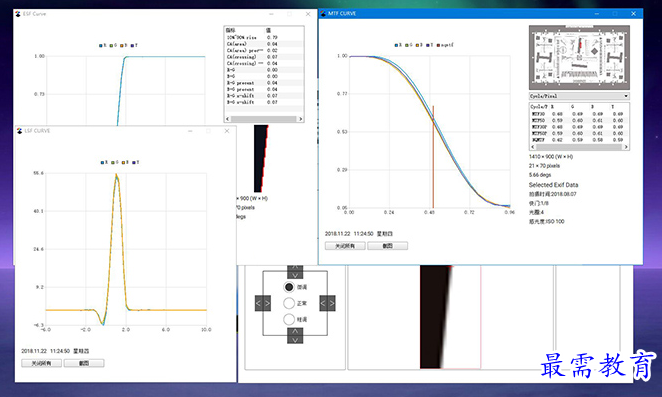Image resolution: width=662 pixels, height=397 pixels.
Task: Toggle Y series in MTF chart legend
Action: pos(429,45)
